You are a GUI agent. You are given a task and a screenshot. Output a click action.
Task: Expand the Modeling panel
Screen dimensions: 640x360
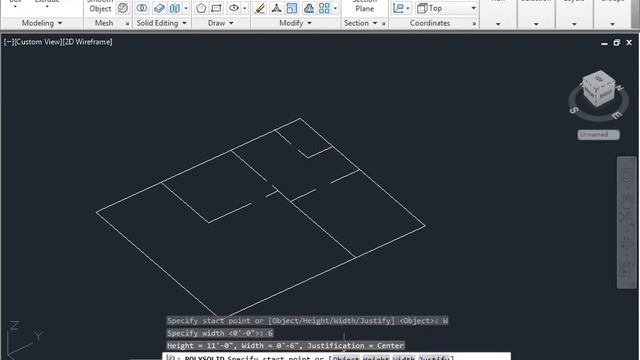[42, 23]
